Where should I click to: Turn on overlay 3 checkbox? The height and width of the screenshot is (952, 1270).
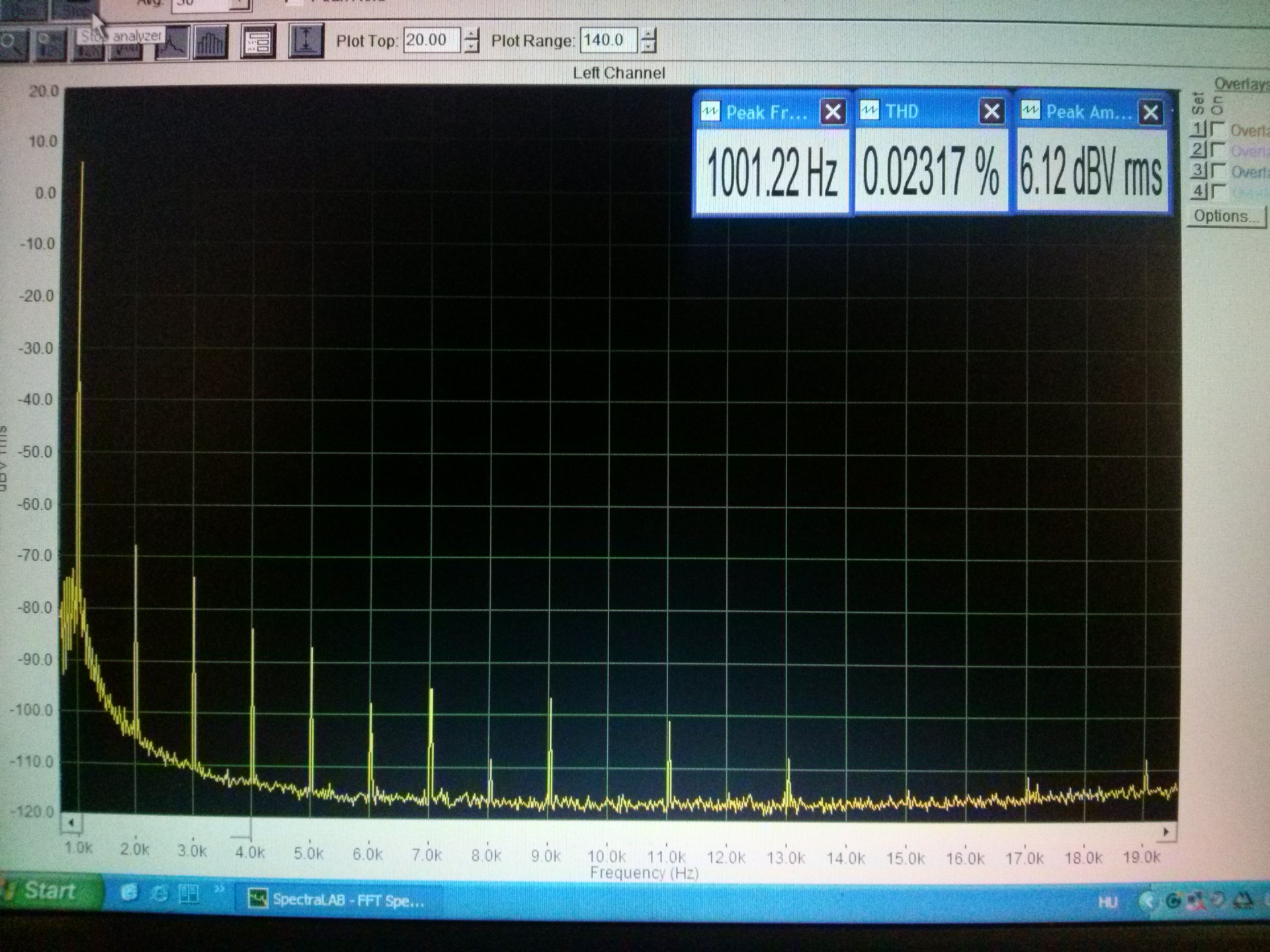click(1218, 171)
